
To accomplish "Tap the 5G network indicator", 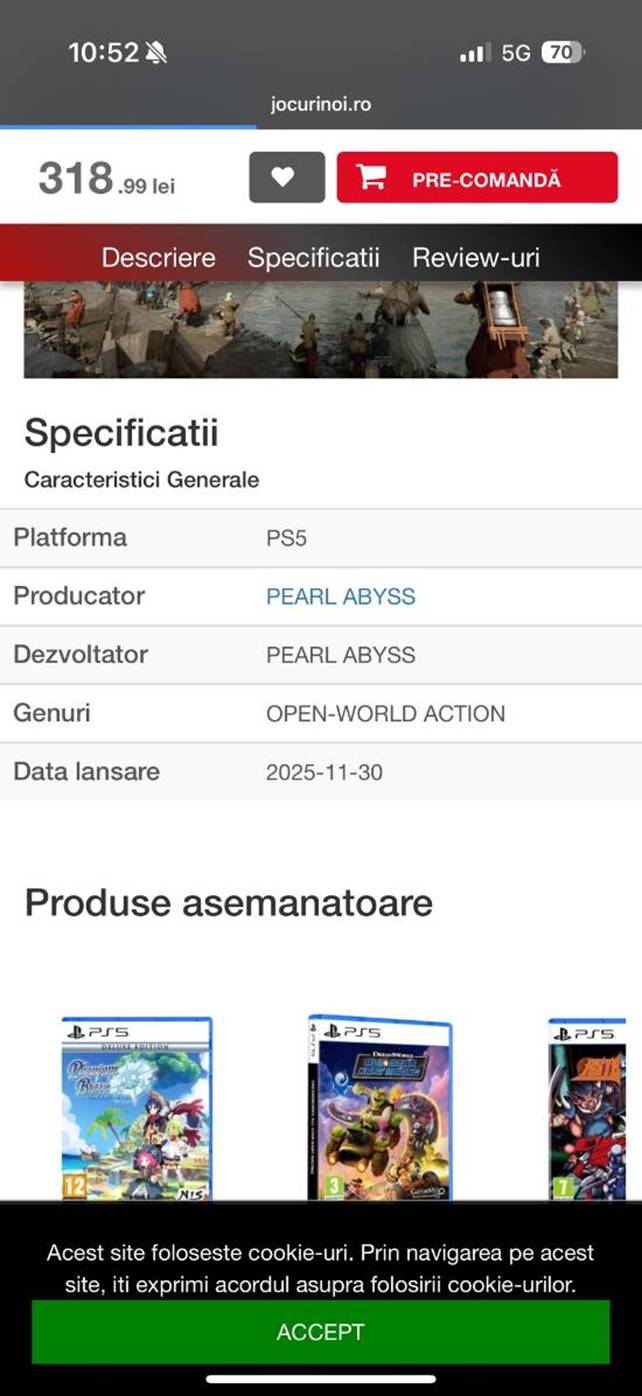I will pos(516,53).
